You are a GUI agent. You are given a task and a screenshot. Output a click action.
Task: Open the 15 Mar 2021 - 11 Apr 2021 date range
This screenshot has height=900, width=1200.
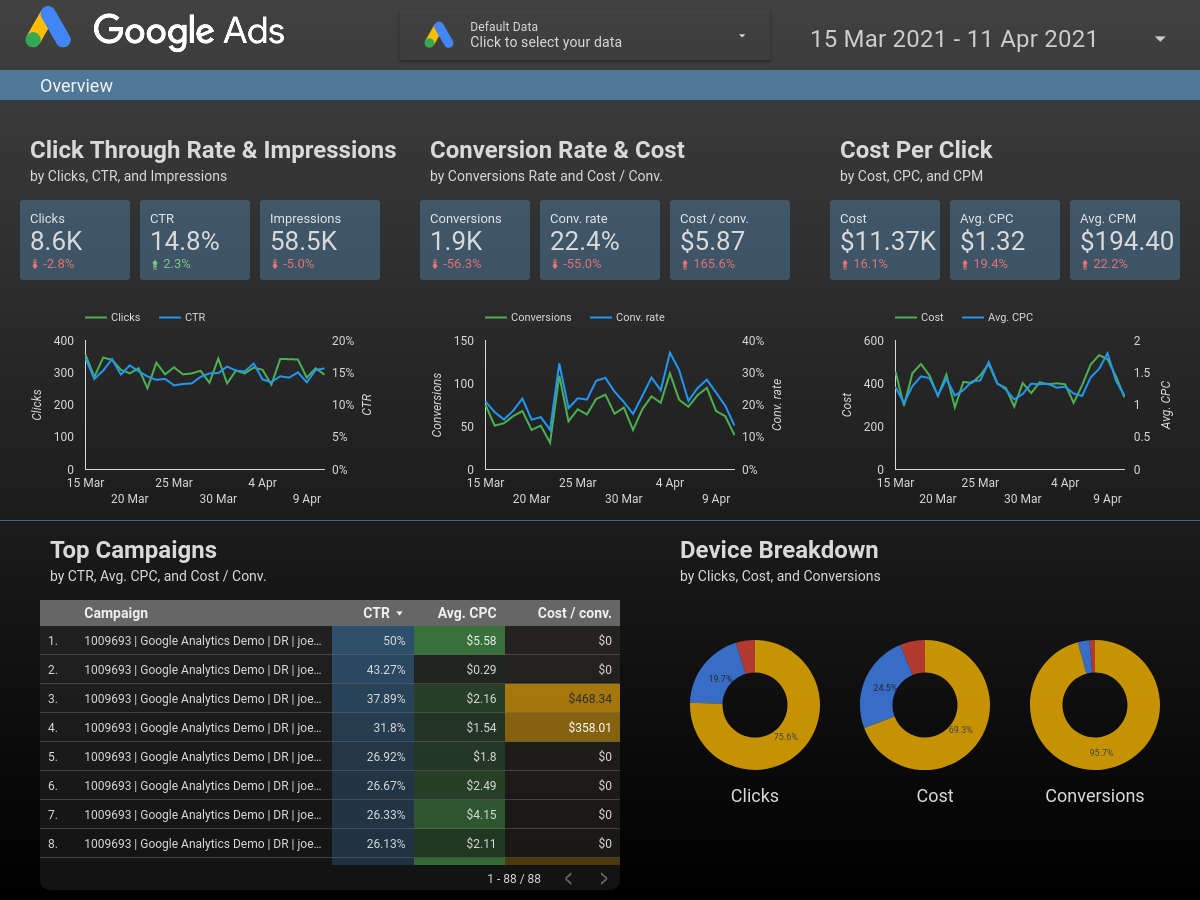coord(953,39)
